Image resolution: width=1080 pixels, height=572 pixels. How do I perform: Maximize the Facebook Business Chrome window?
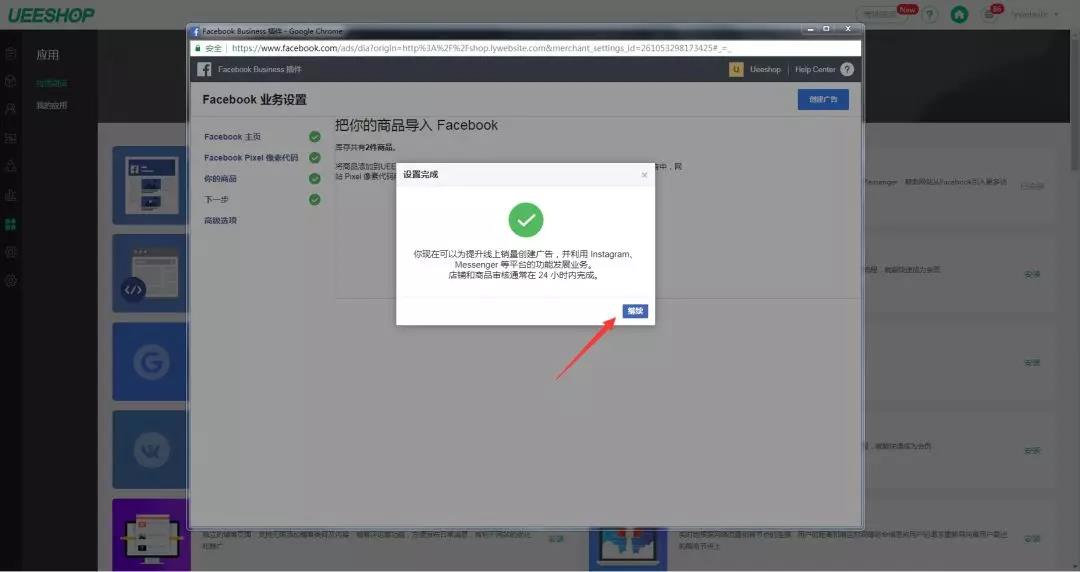(827, 29)
